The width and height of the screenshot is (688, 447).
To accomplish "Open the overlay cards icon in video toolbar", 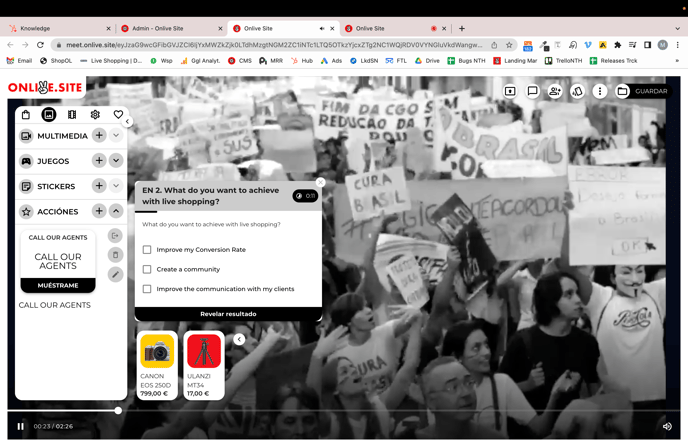I will 577,91.
